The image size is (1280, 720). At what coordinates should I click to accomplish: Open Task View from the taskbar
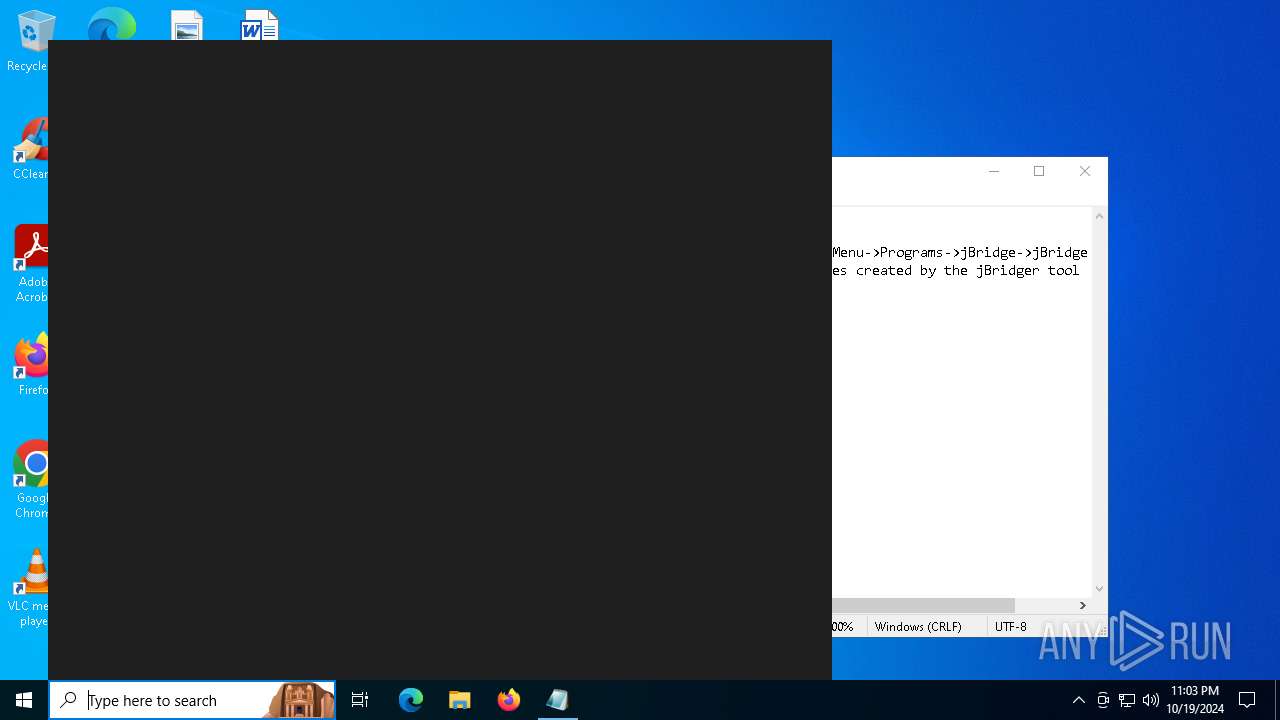[x=360, y=700]
